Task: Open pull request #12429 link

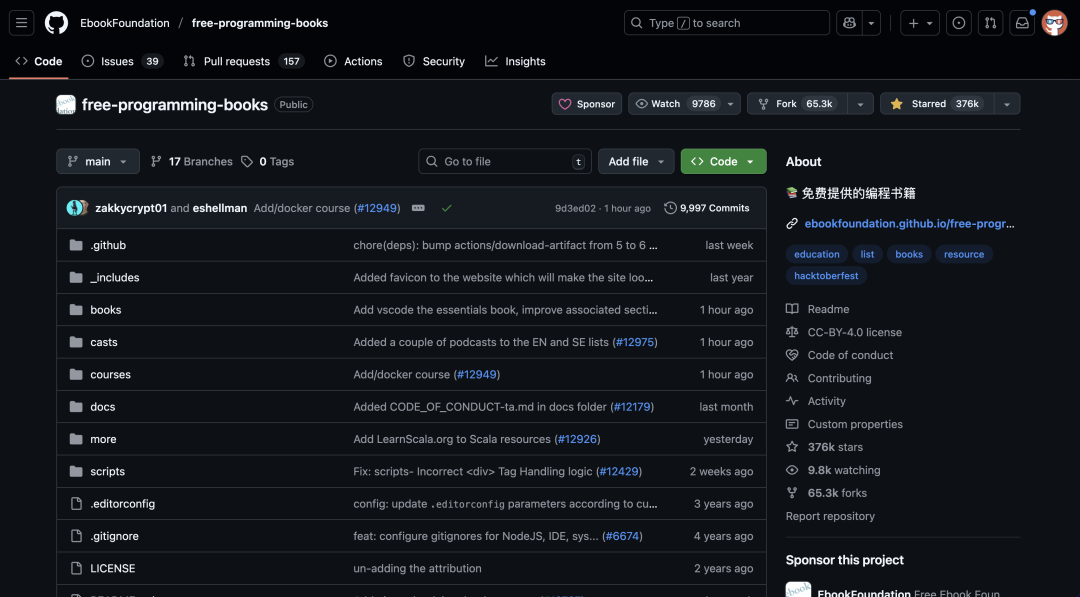Action: 619,472
